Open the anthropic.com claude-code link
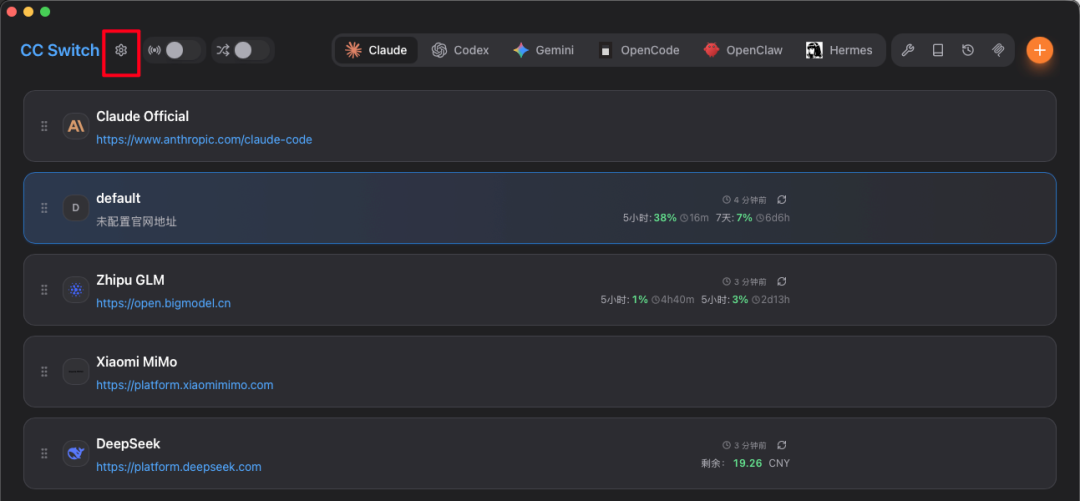 coord(204,140)
